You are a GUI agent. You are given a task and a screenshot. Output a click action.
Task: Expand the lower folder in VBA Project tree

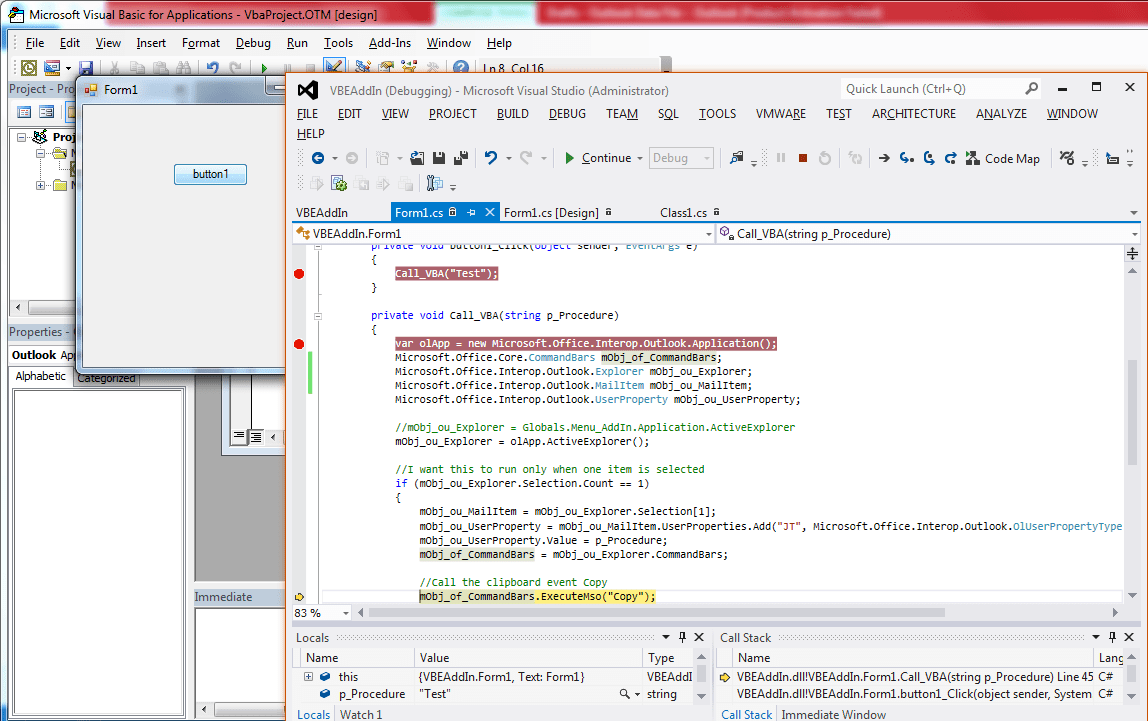[x=40, y=185]
